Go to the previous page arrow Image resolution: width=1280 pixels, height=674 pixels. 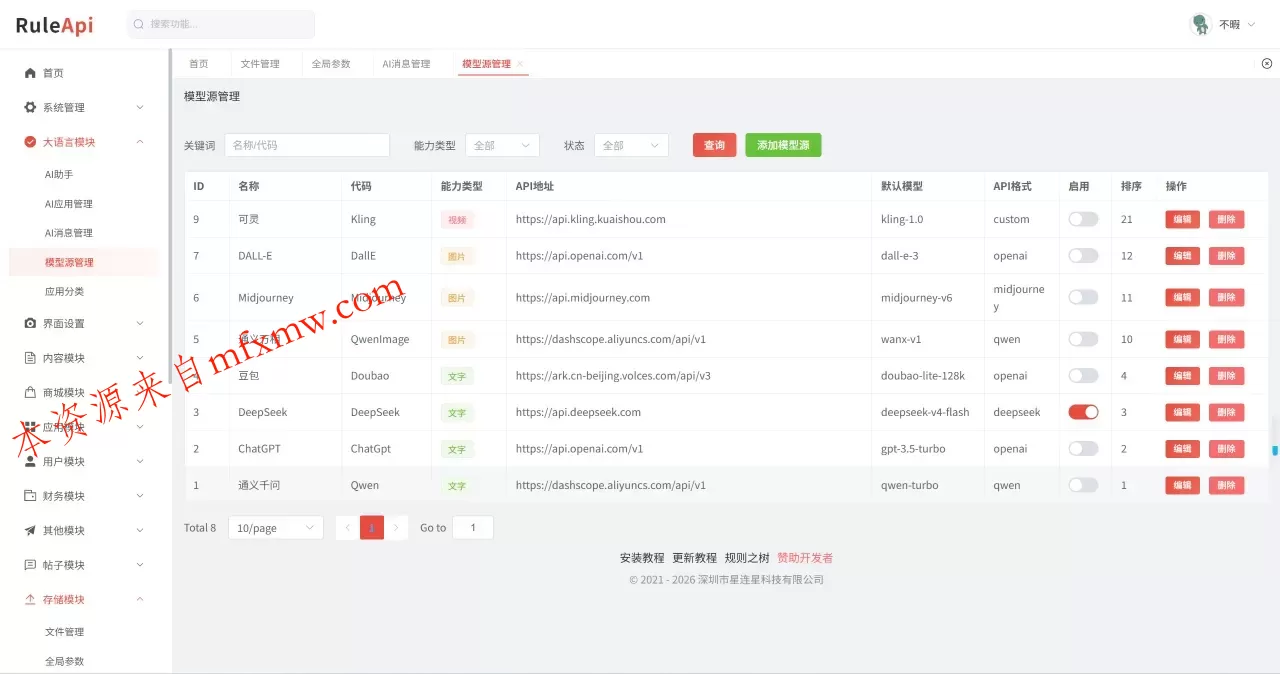pos(348,527)
